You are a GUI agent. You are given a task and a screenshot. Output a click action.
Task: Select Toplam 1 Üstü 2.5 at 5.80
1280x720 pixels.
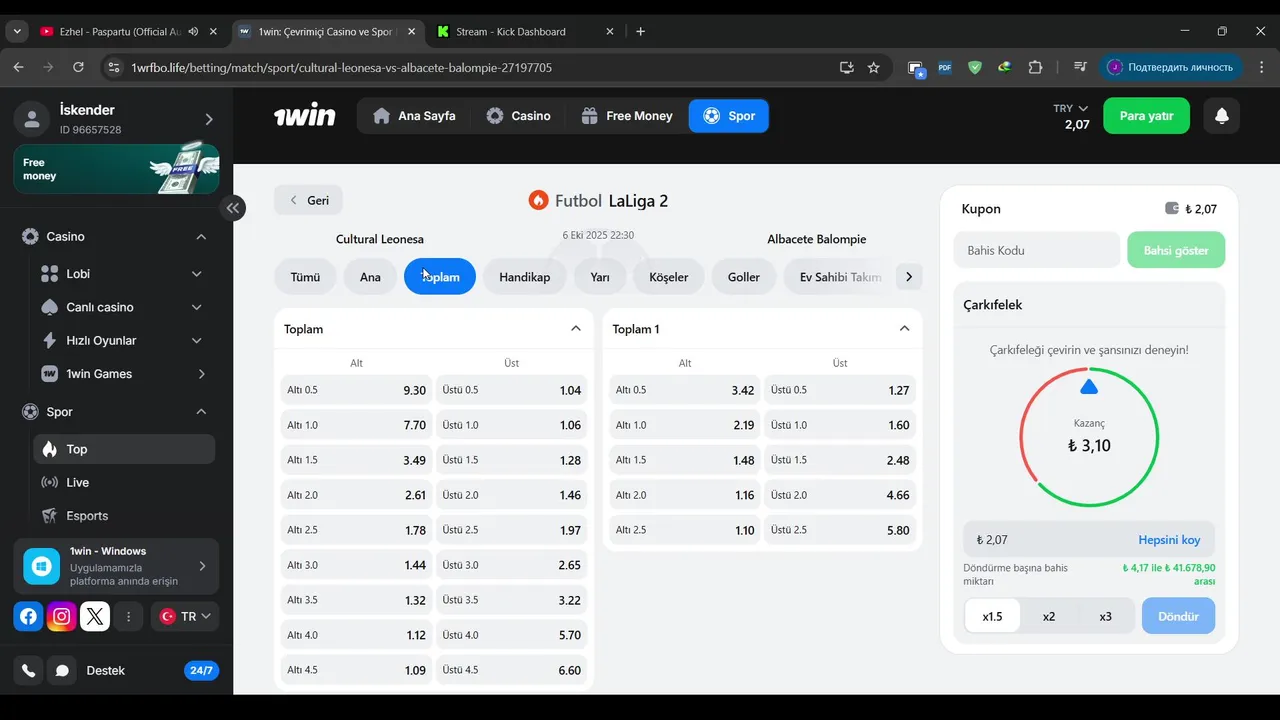(x=840, y=530)
